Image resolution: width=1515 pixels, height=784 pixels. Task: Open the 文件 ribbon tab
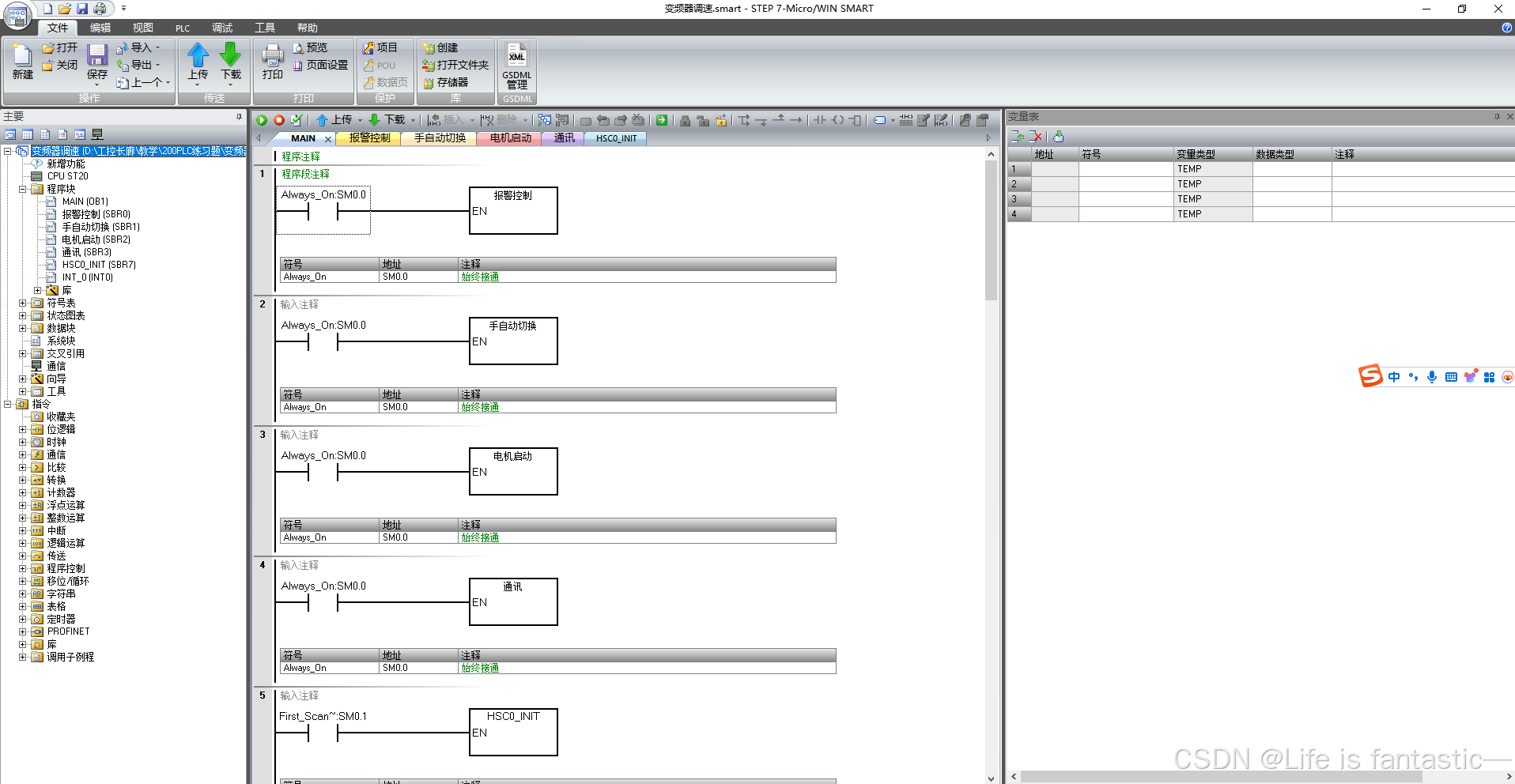click(58, 28)
